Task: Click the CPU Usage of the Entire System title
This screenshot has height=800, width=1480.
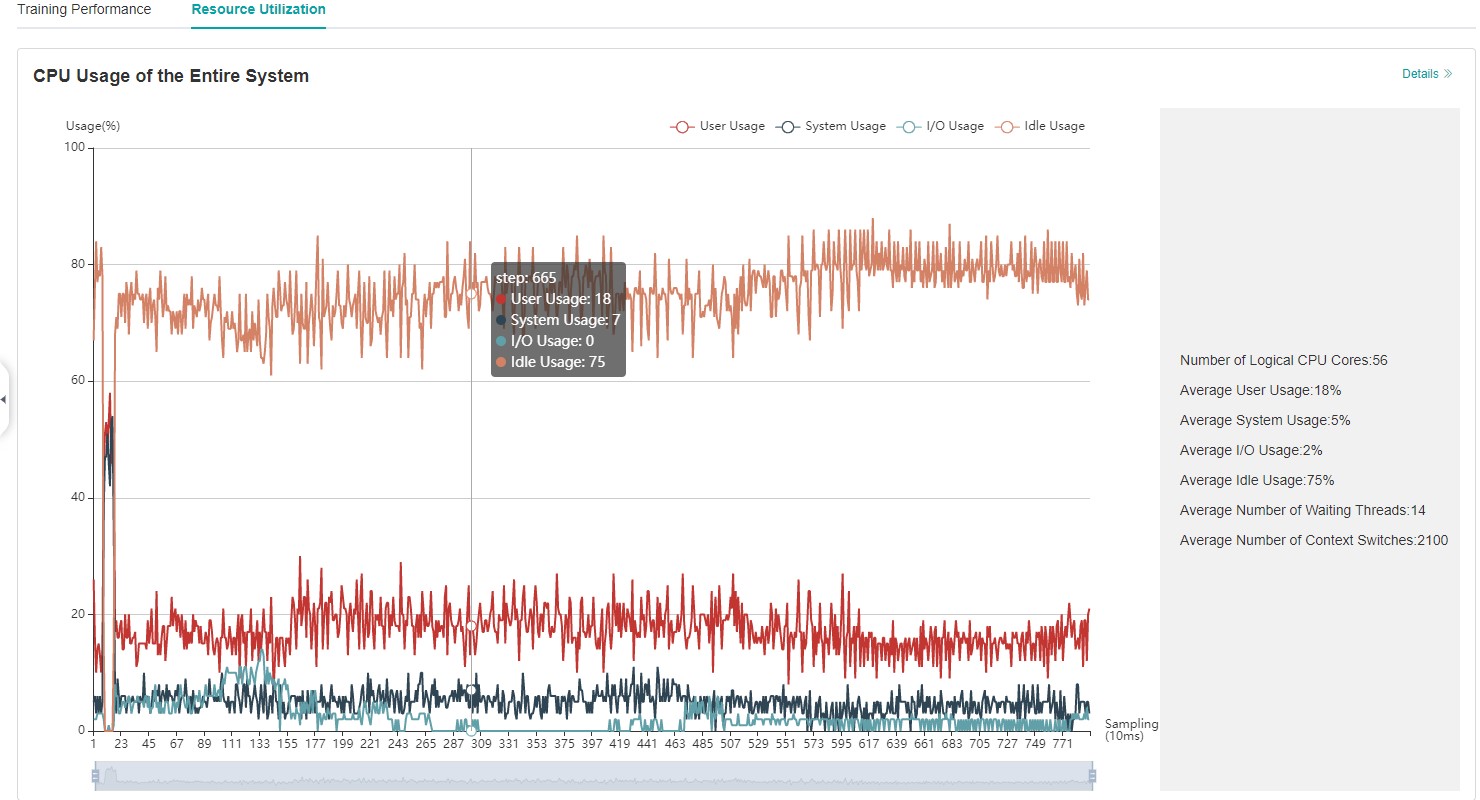Action: coord(171,76)
